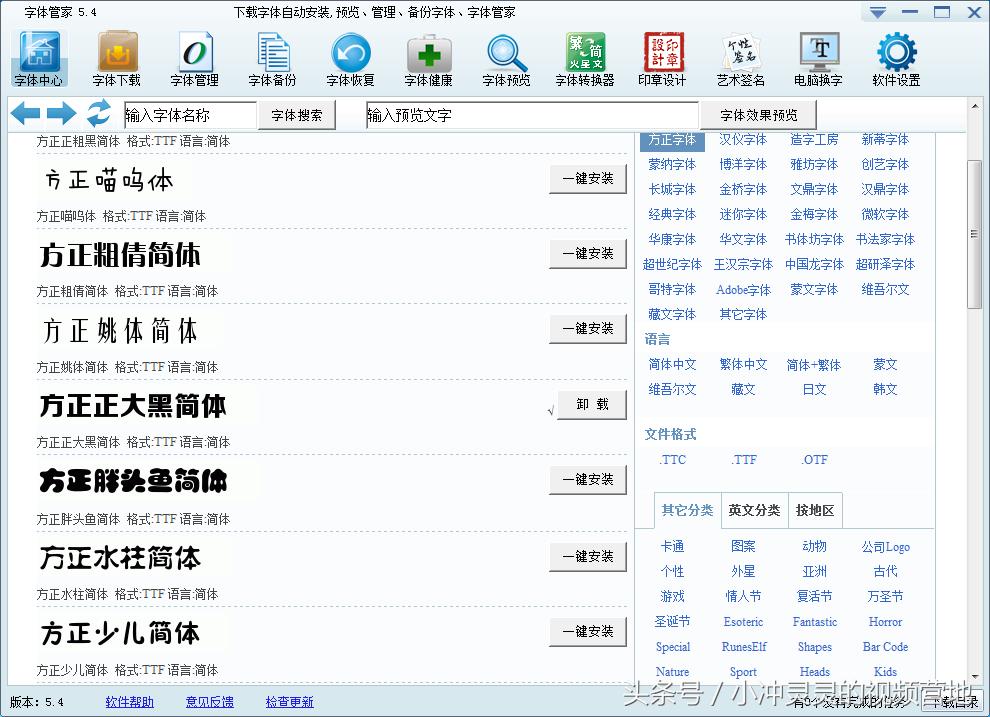Select the 文鼎字体 category
The width and height of the screenshot is (990, 717).
click(814, 189)
